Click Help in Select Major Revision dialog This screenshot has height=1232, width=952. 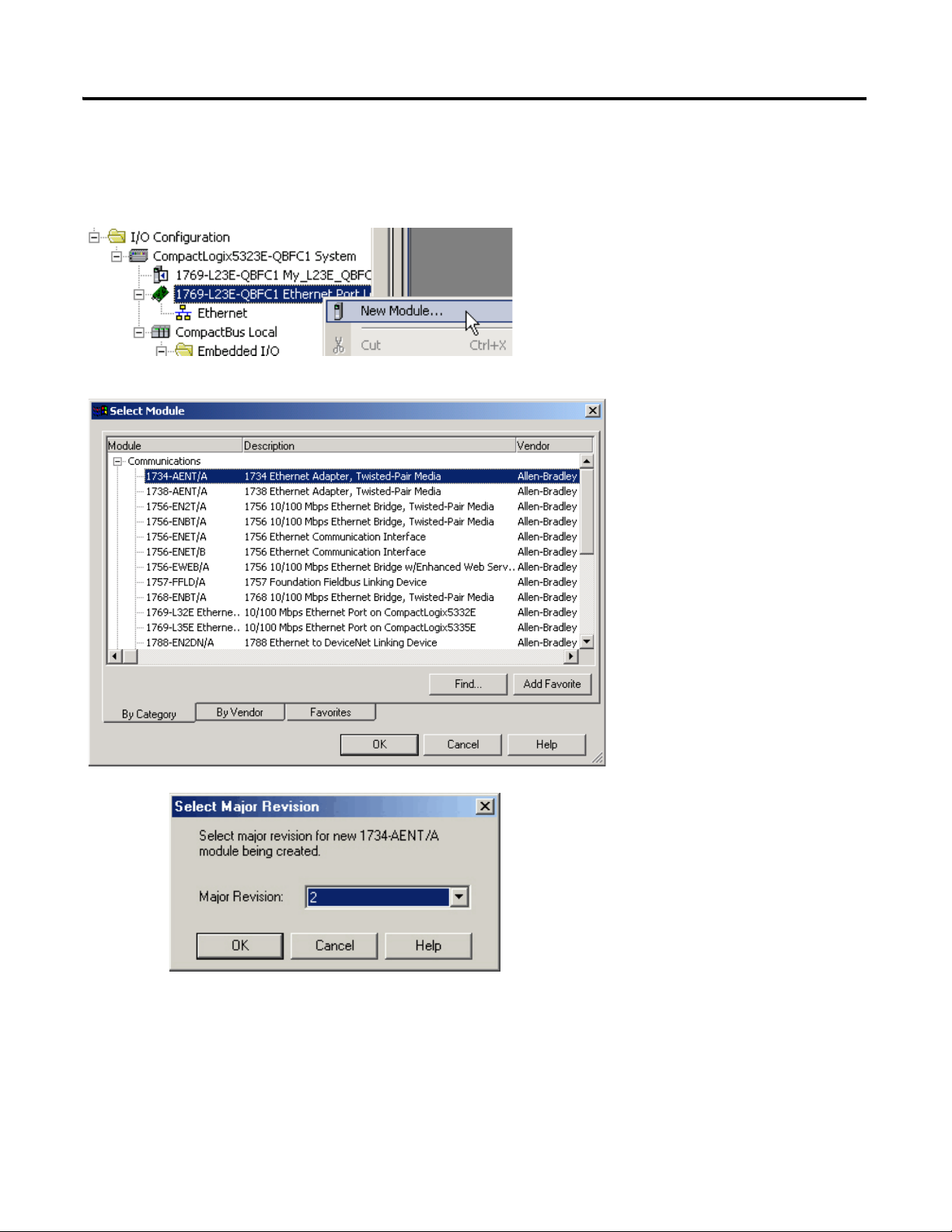coord(428,946)
